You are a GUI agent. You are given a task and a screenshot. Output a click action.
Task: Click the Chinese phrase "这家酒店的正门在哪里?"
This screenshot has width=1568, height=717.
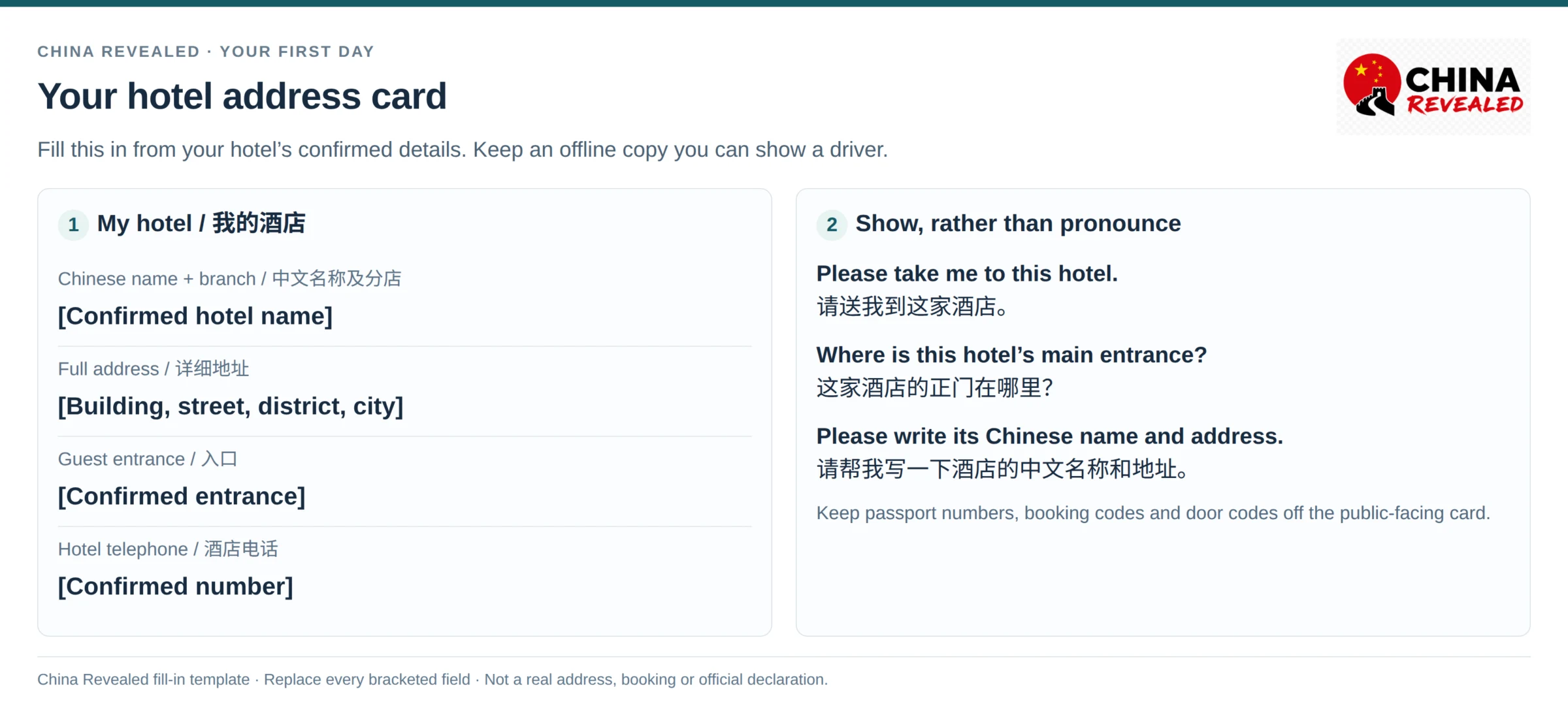935,388
